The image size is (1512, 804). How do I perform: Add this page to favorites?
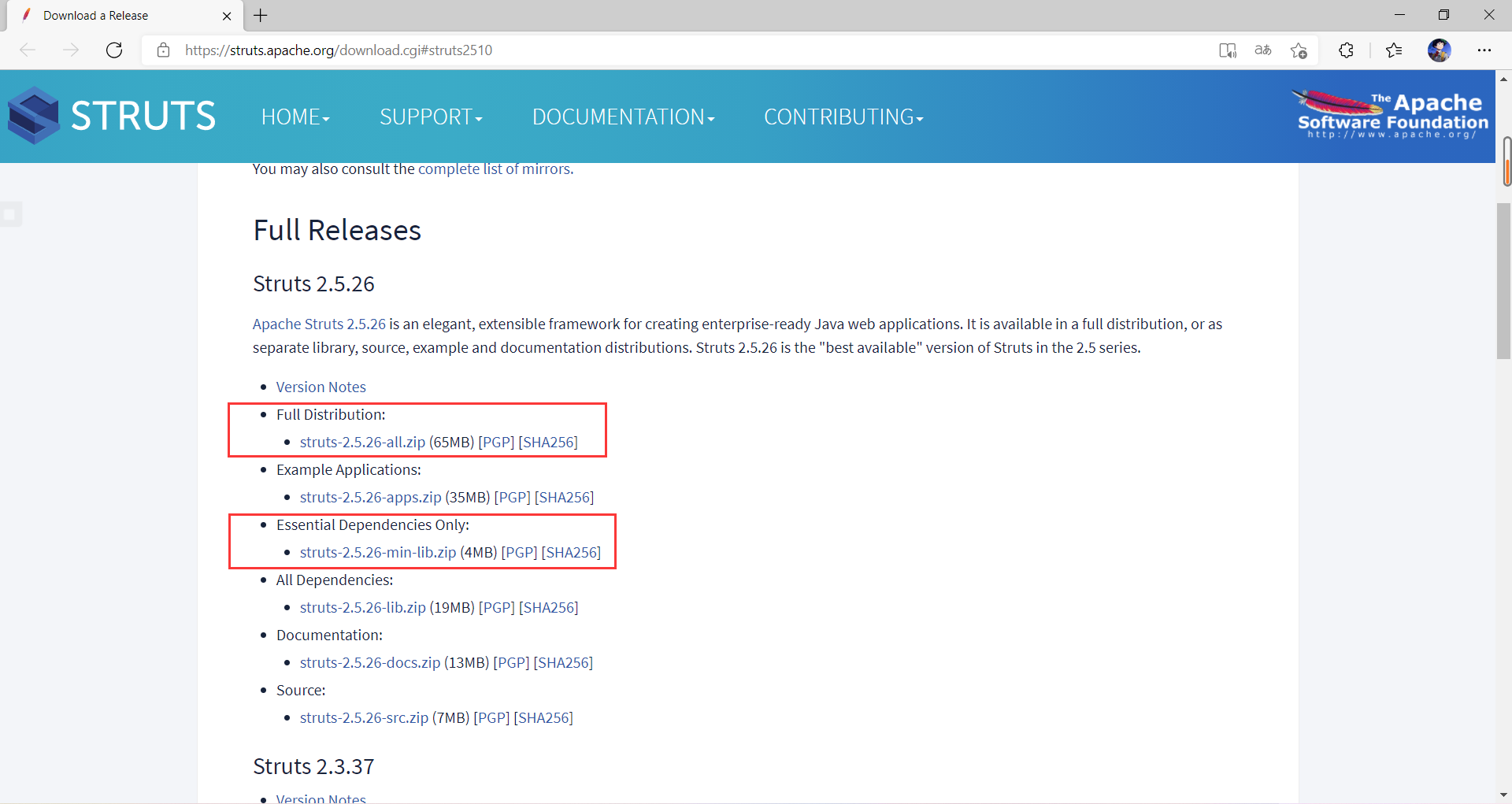pos(1299,50)
